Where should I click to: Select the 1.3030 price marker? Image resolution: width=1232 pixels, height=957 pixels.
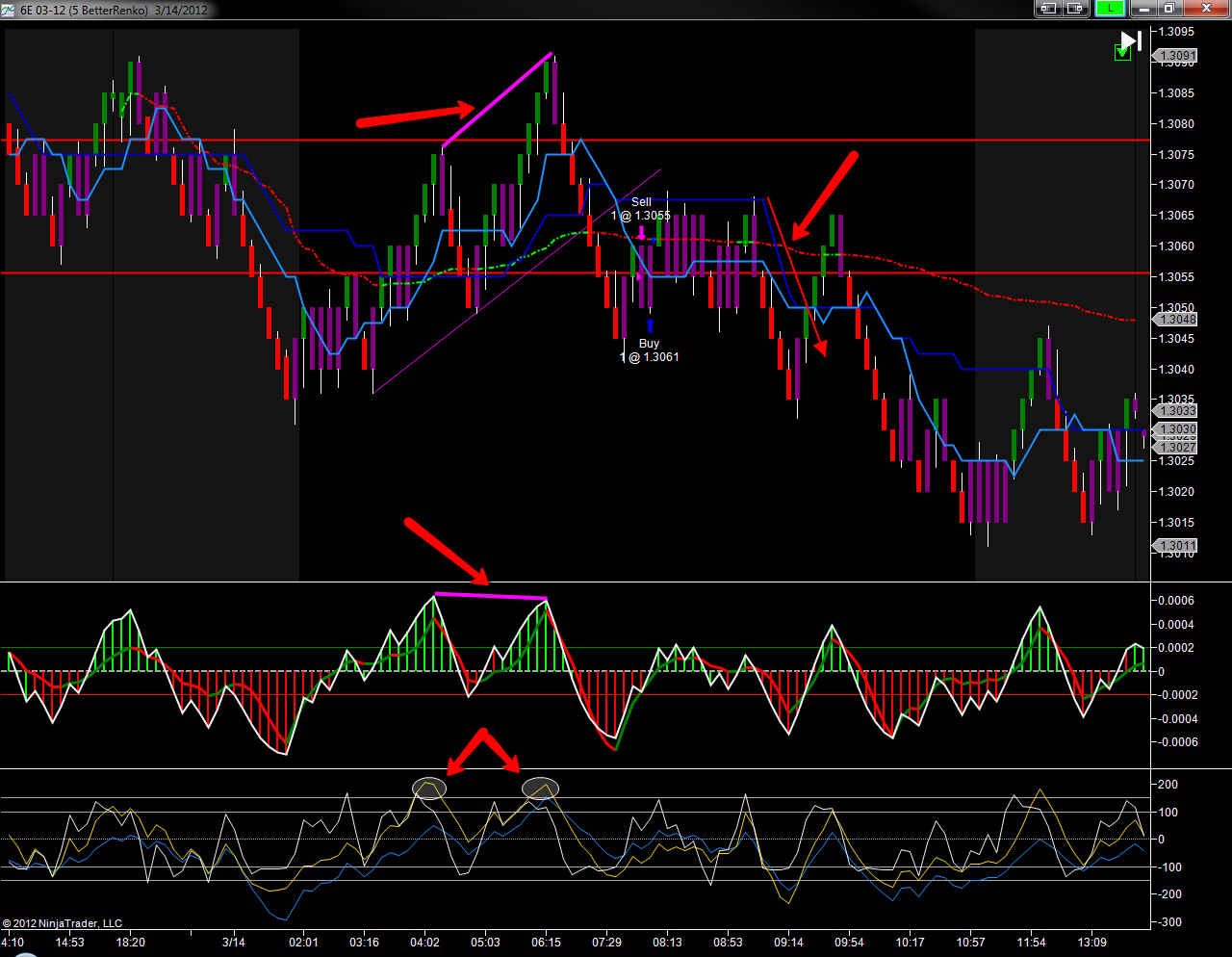point(1176,429)
